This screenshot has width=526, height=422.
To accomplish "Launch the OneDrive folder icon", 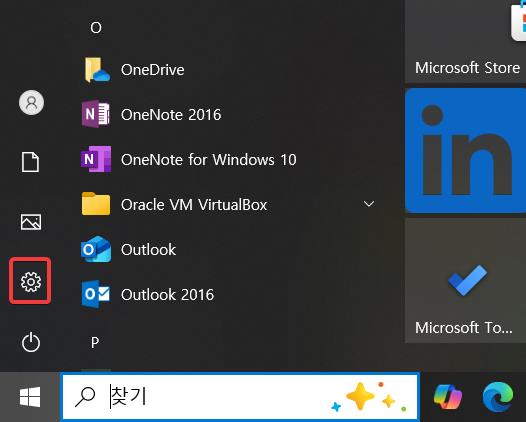I will pyautogui.click(x=97, y=70).
